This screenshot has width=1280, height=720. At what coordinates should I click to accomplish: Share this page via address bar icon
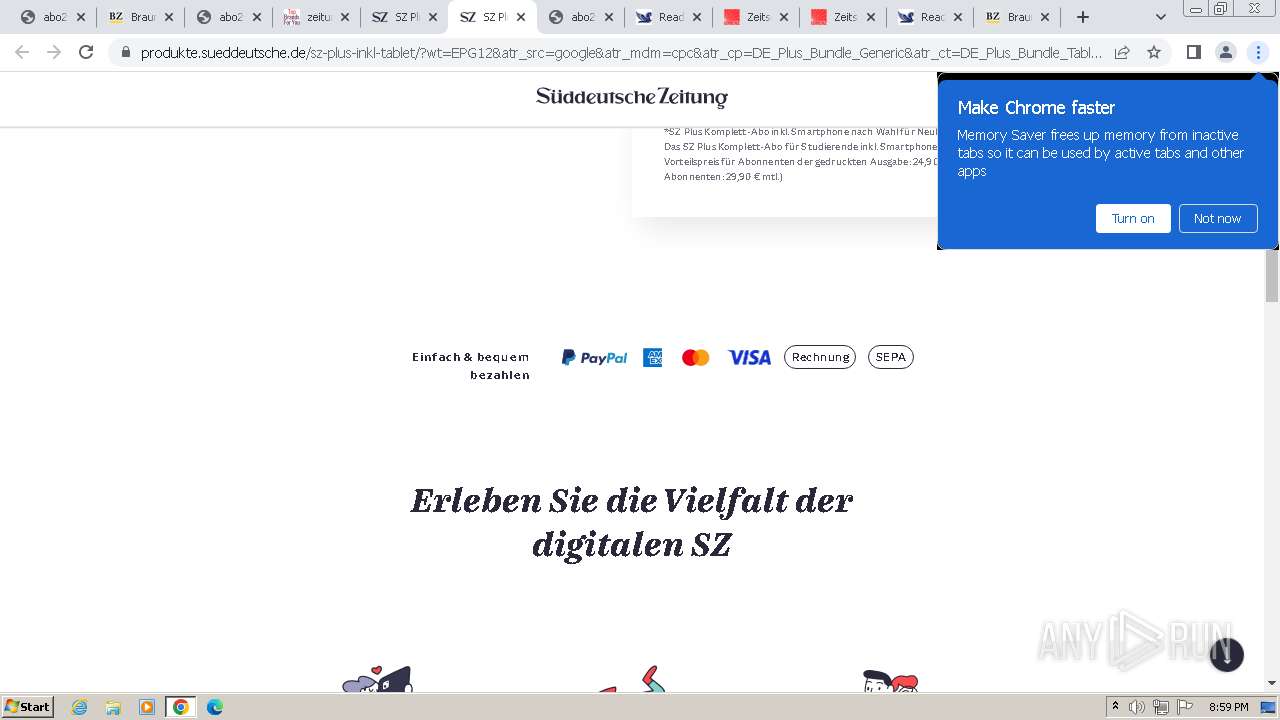[1122, 52]
